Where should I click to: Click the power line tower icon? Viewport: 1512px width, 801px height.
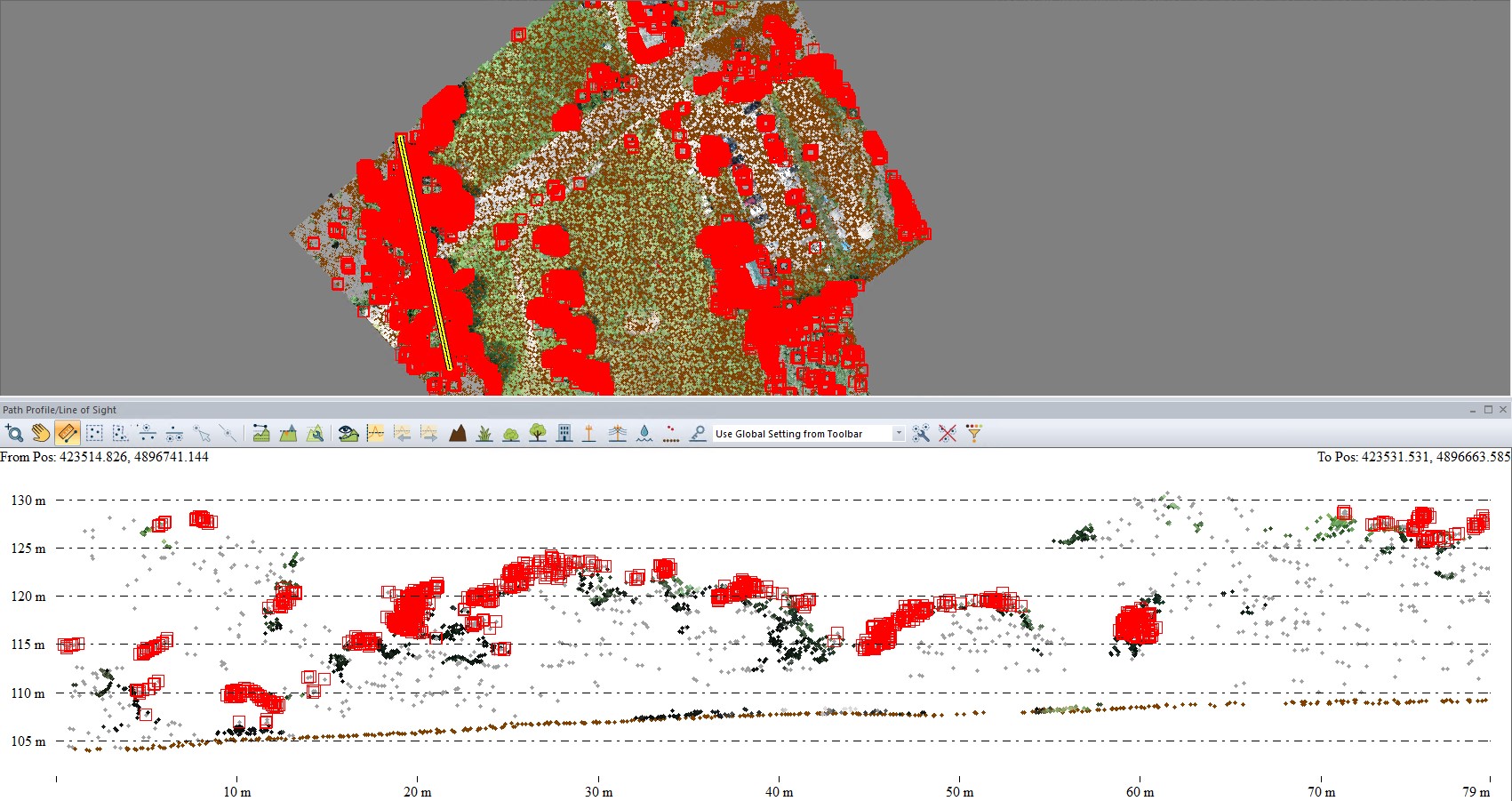(618, 433)
